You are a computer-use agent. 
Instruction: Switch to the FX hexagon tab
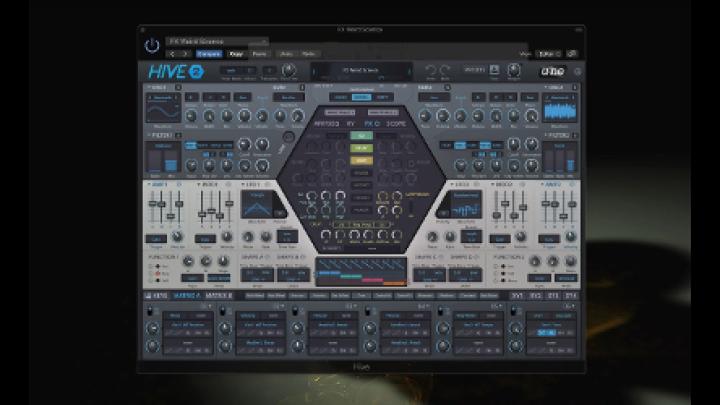372,124
